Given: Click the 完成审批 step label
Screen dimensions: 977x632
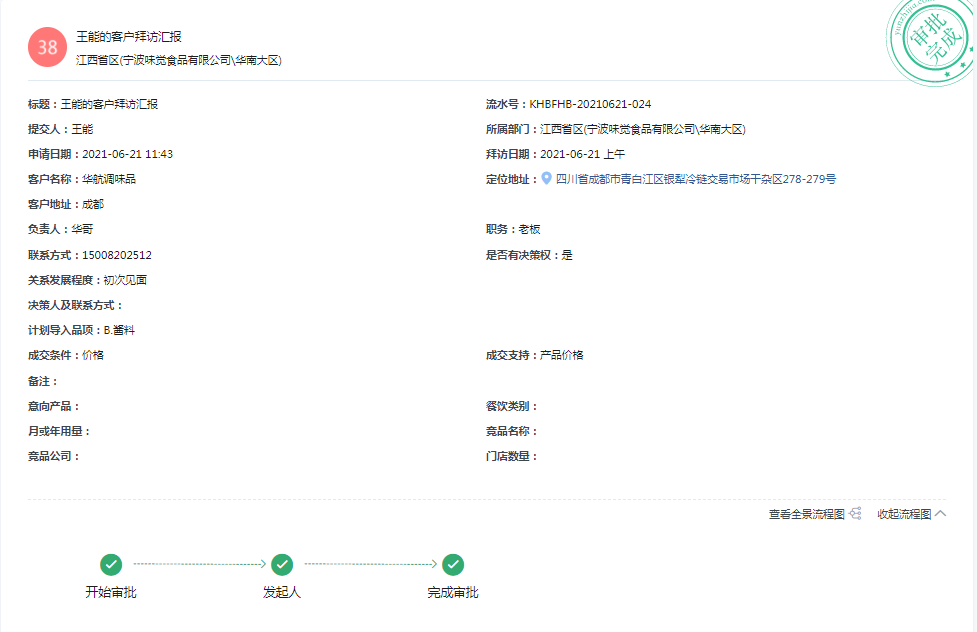Looking at the screenshot, I should tap(453, 592).
